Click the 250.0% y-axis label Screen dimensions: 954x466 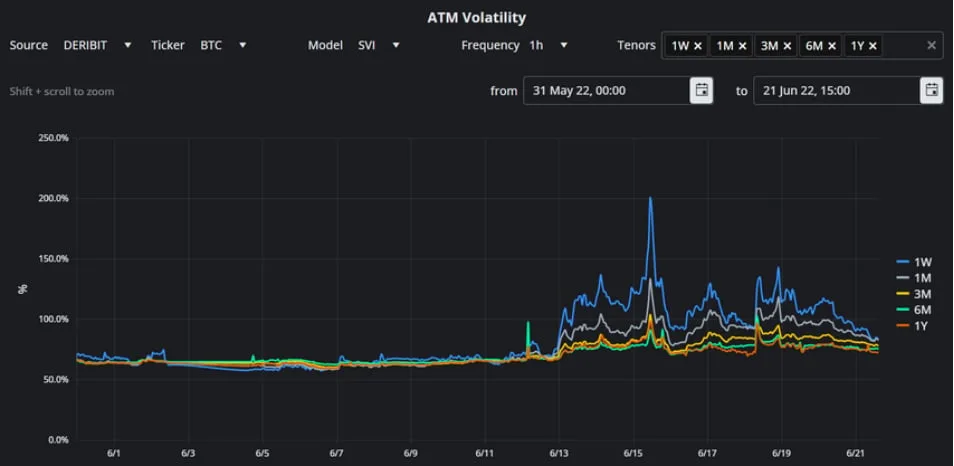pos(54,137)
